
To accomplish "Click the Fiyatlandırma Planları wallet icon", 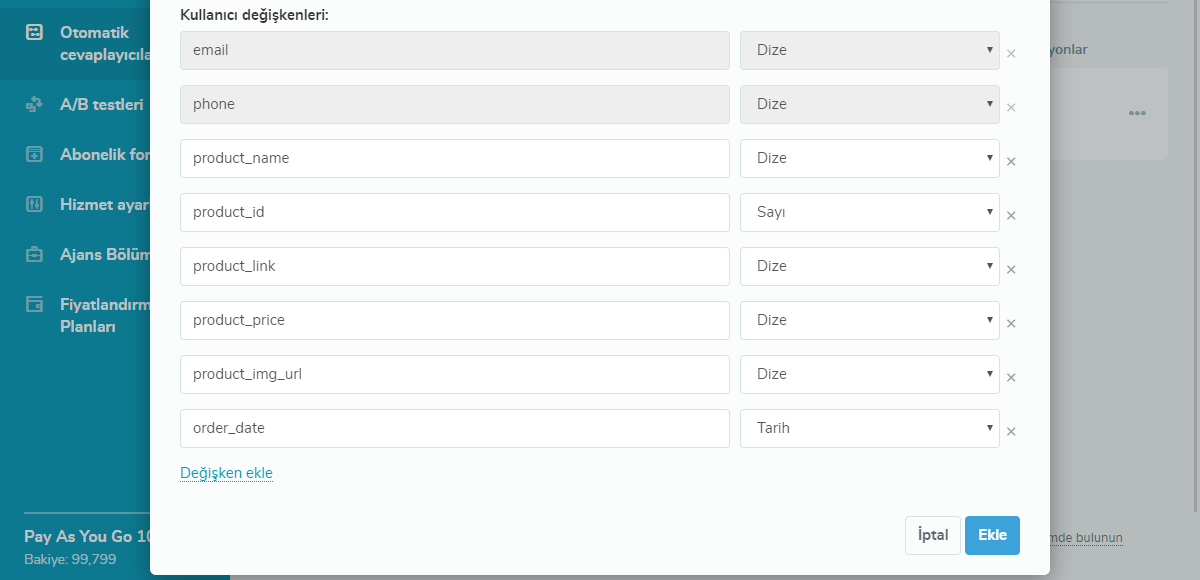I will click(x=34, y=304).
